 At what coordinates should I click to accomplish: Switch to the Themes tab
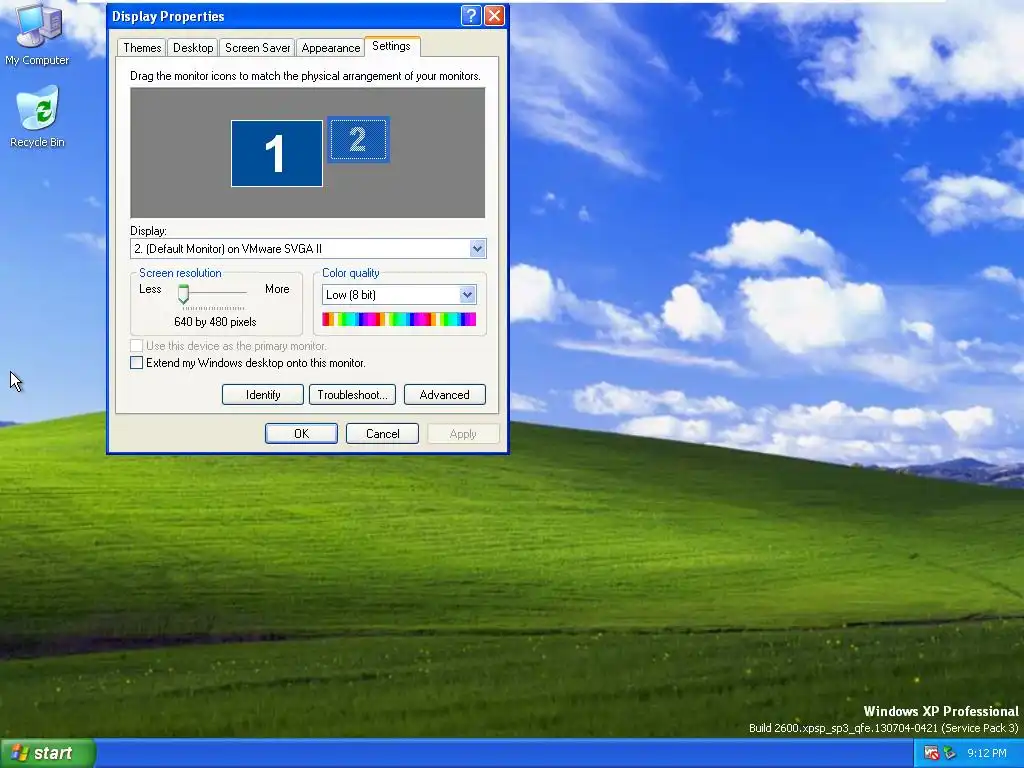(142, 48)
